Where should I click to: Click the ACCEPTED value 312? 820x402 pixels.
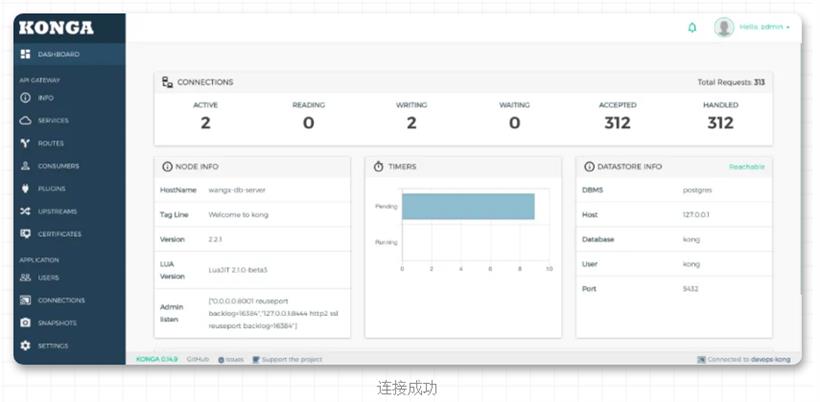pyautogui.click(x=618, y=123)
